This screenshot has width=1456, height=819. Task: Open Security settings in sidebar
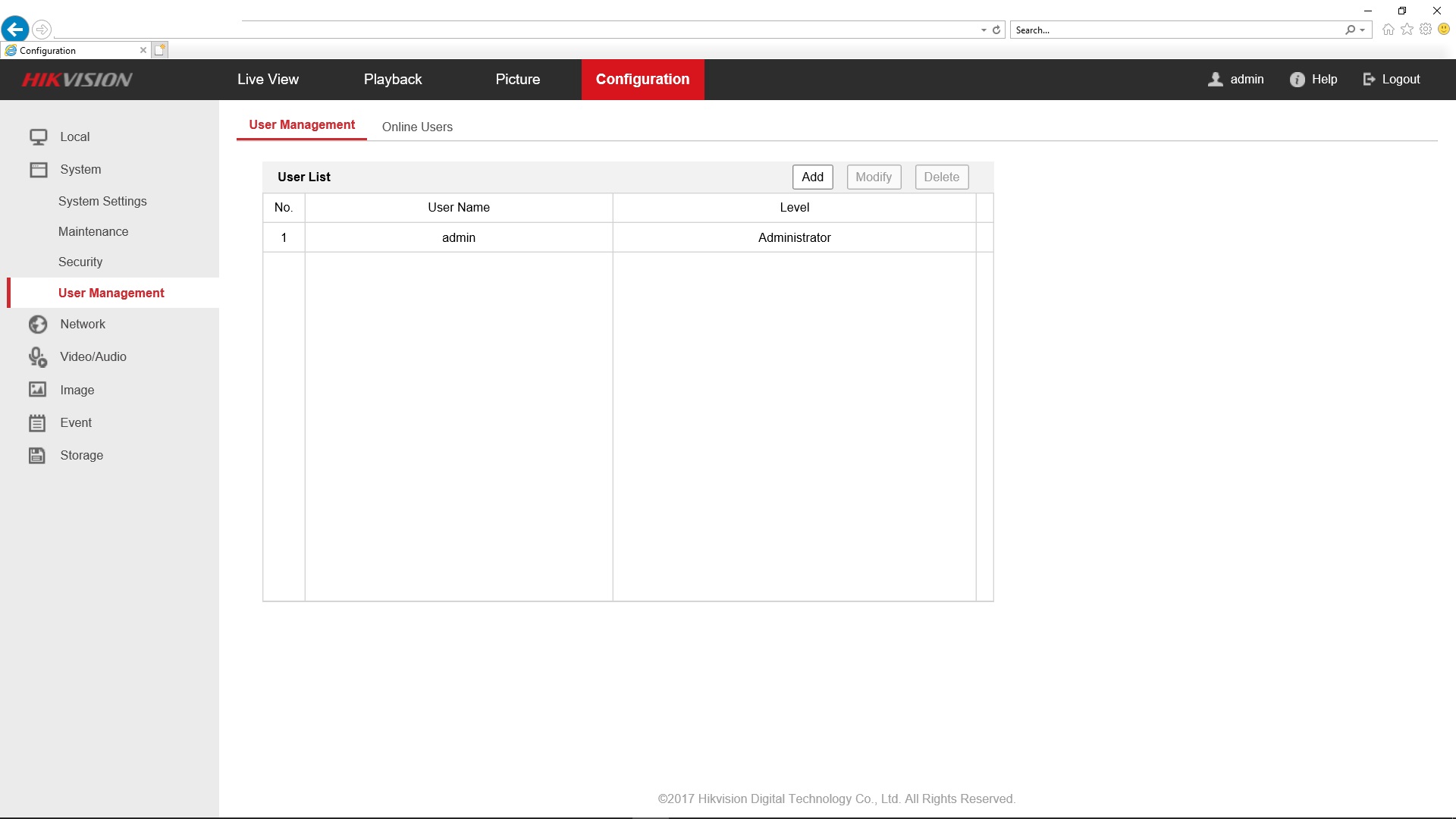point(80,262)
